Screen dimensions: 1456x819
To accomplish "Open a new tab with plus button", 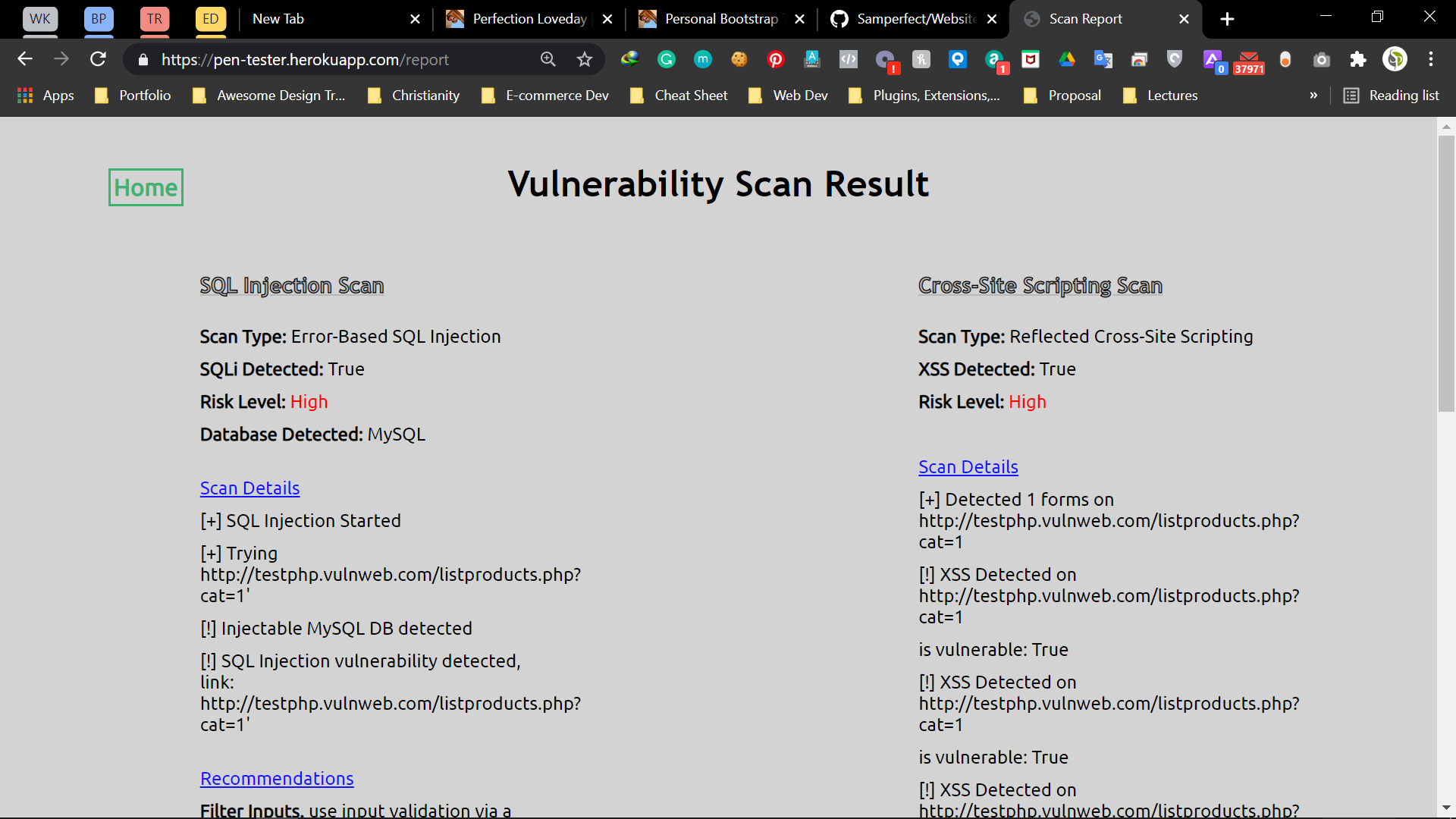I will click(x=1227, y=19).
